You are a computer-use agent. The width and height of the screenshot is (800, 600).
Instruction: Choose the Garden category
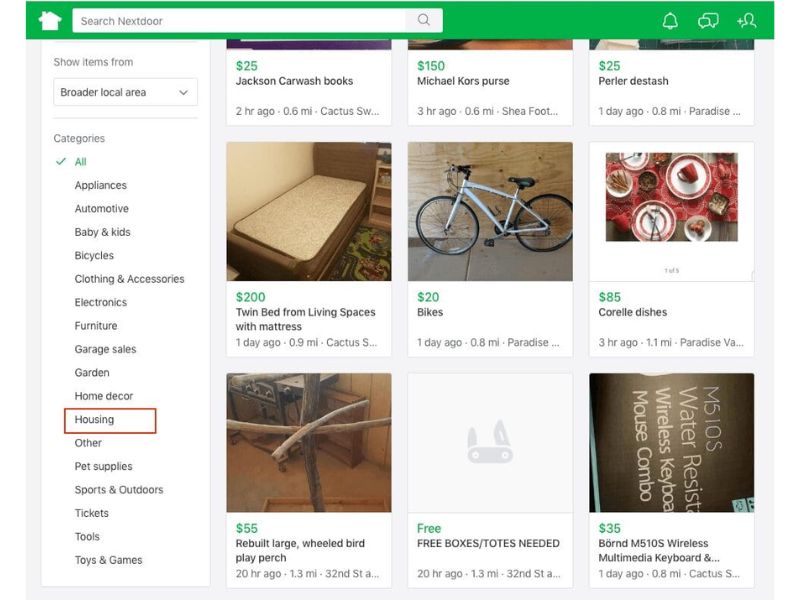coord(92,373)
